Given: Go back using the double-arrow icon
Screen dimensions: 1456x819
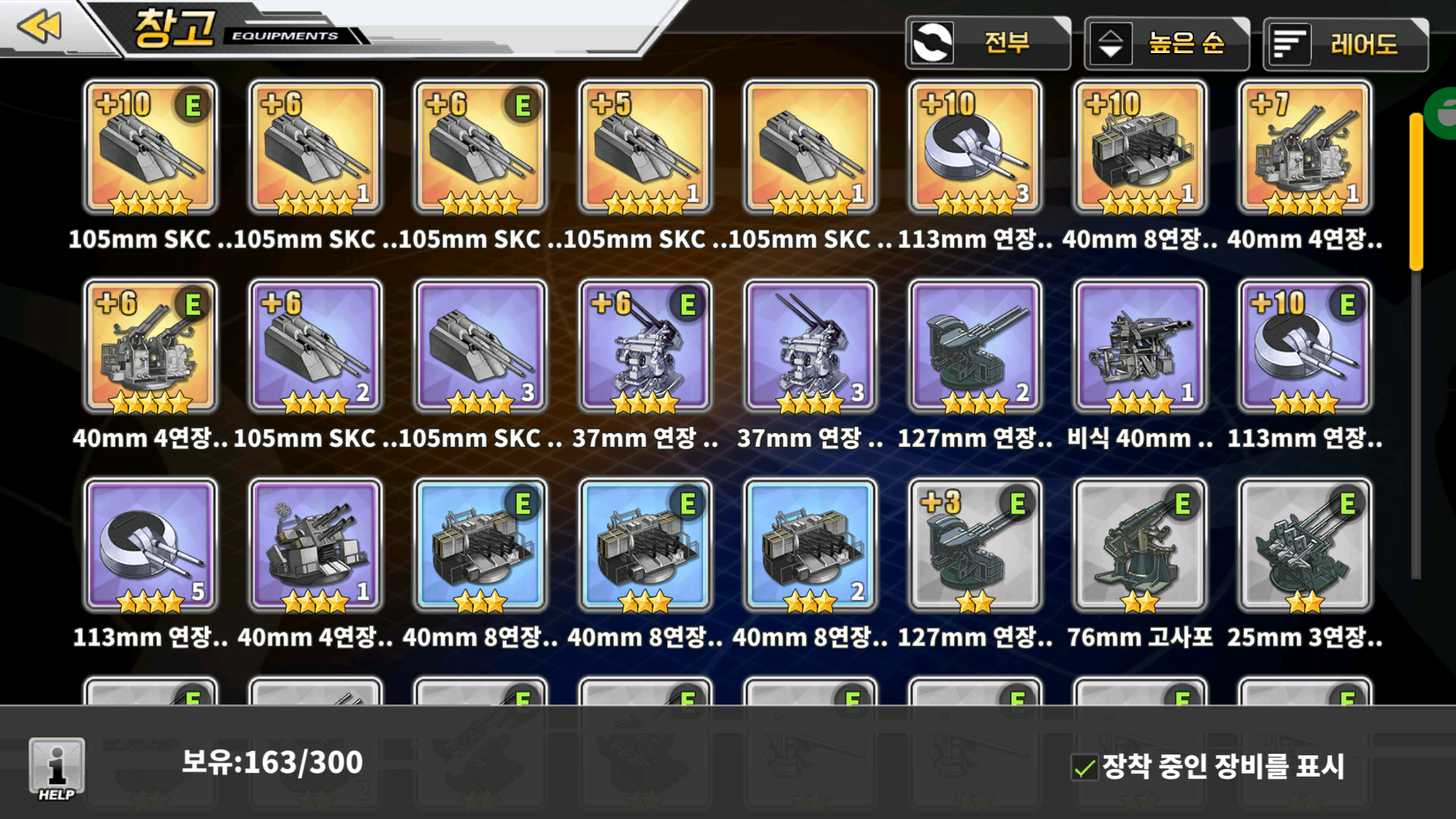Looking at the screenshot, I should [39, 27].
